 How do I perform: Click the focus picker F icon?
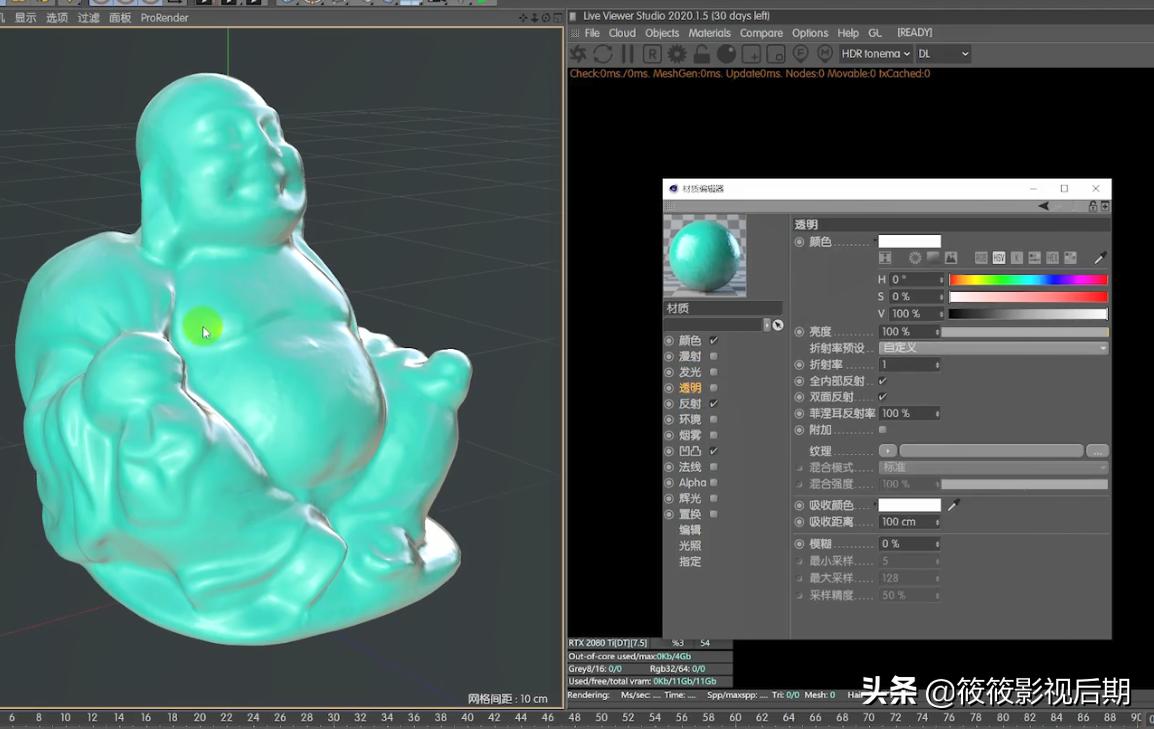click(801, 54)
